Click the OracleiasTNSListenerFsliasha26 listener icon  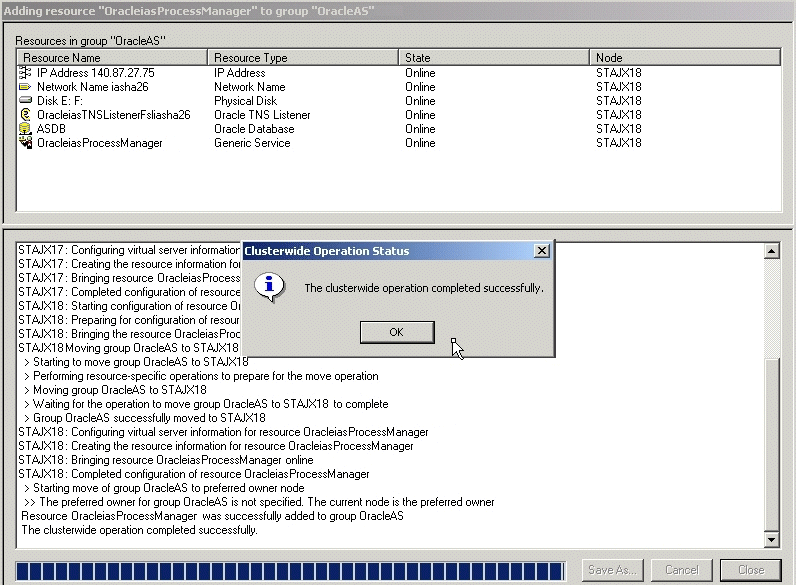(25, 115)
